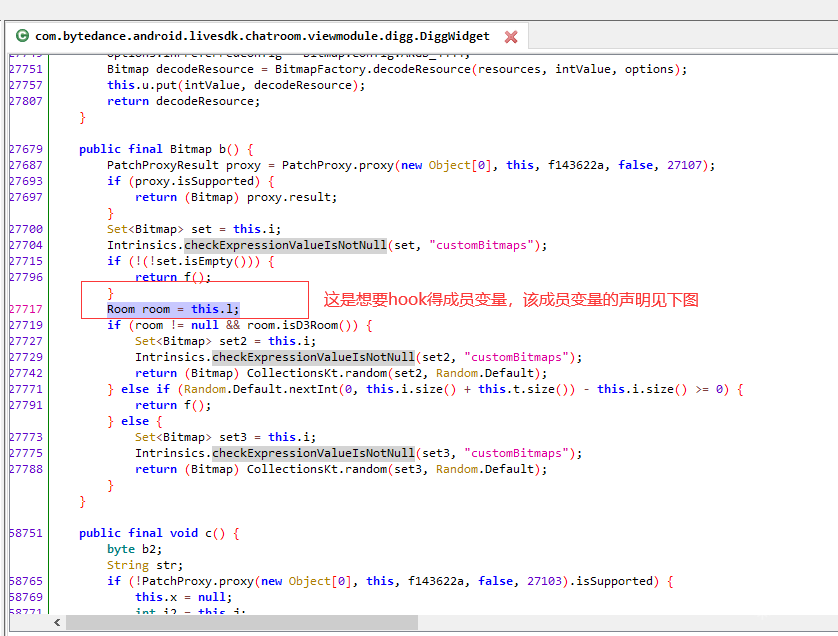Click line number 27742 in gutter

pyautogui.click(x=26, y=374)
